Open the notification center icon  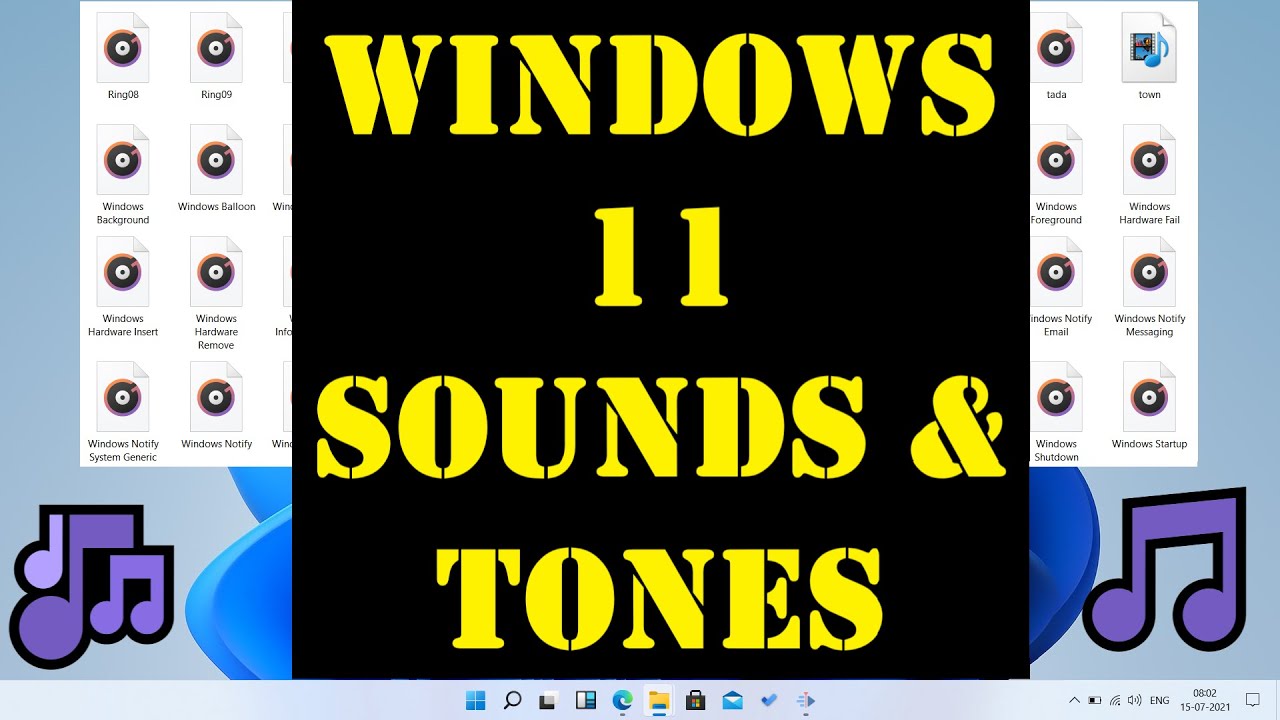pyautogui.click(x=1252, y=700)
